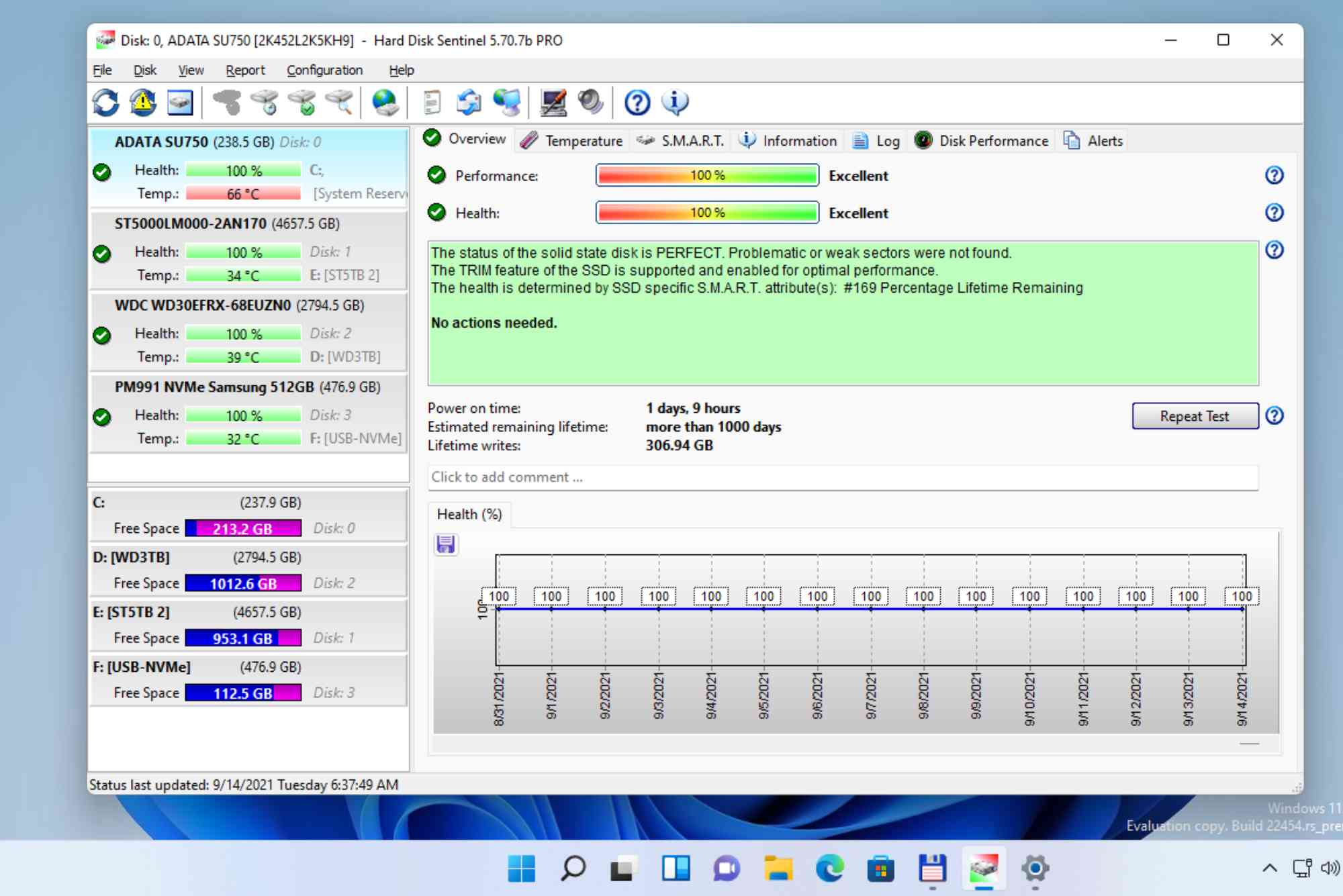Open the Report menu
The width and height of the screenshot is (1343, 896).
pos(245,70)
